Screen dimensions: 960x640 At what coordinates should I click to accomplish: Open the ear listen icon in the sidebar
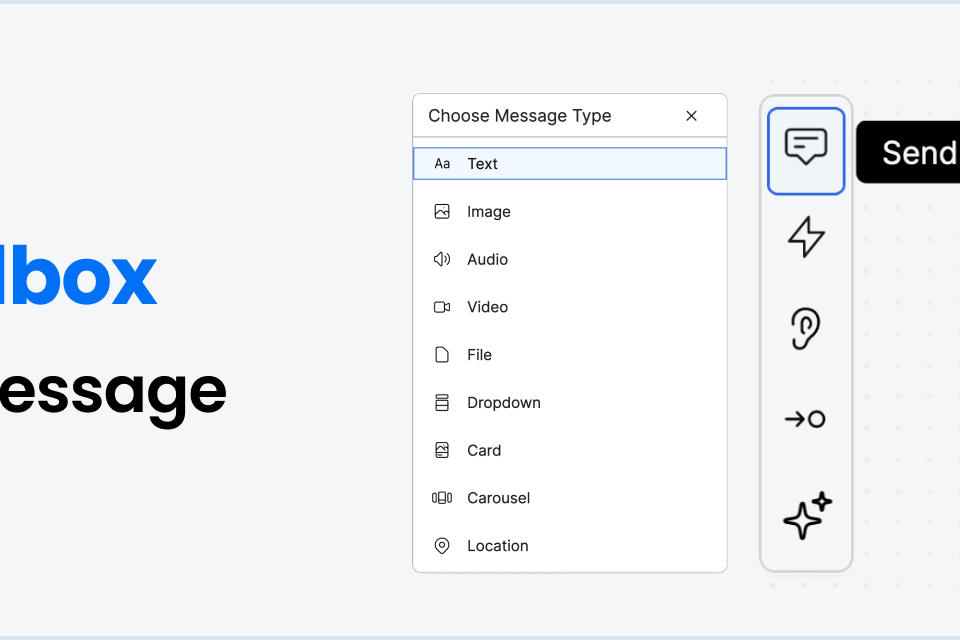click(806, 326)
